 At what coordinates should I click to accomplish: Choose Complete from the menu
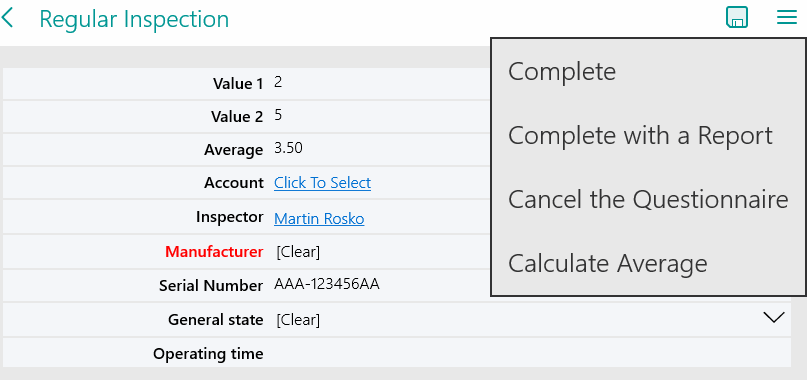562,71
